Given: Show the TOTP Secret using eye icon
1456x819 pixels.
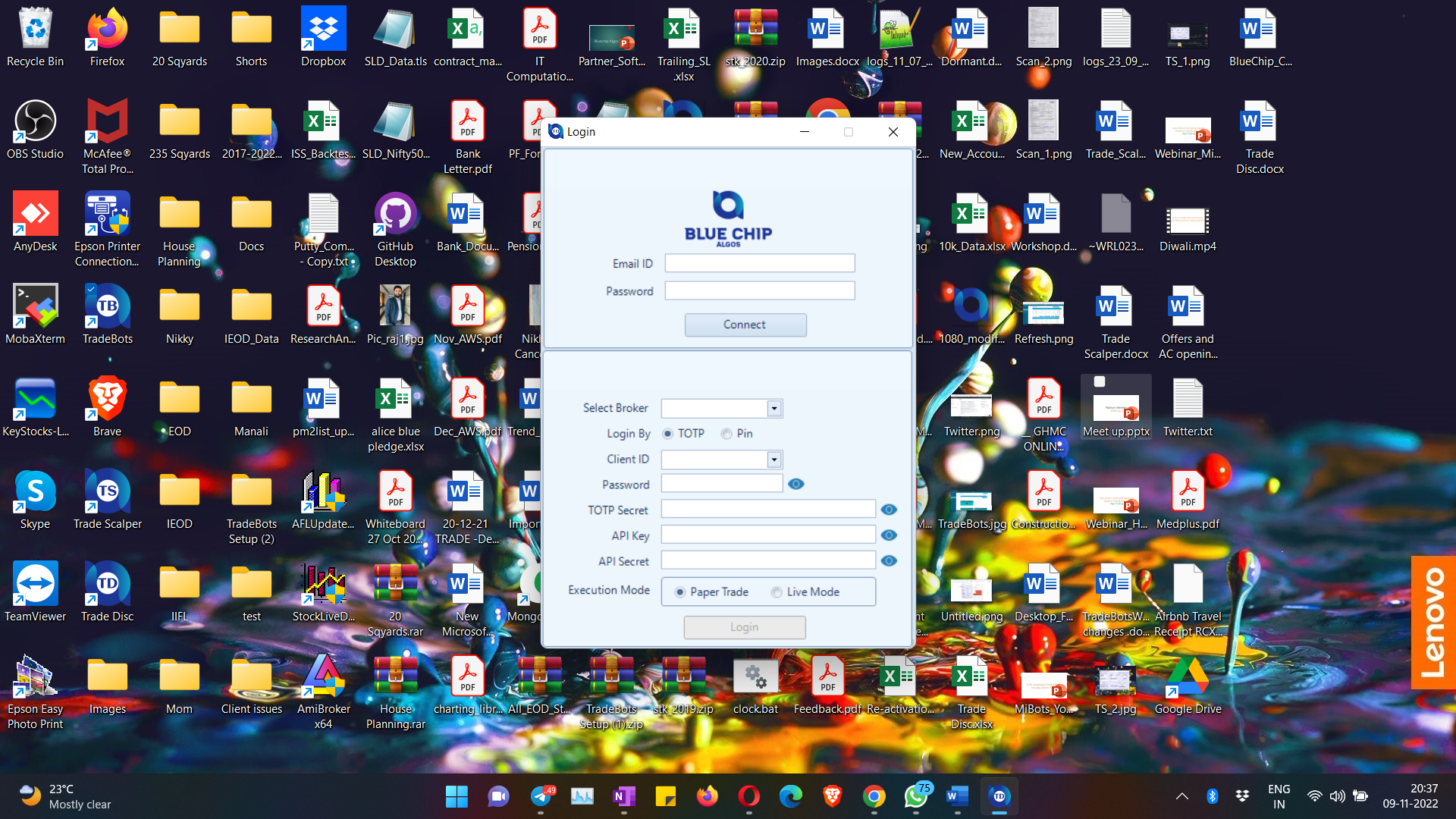Looking at the screenshot, I should (889, 510).
